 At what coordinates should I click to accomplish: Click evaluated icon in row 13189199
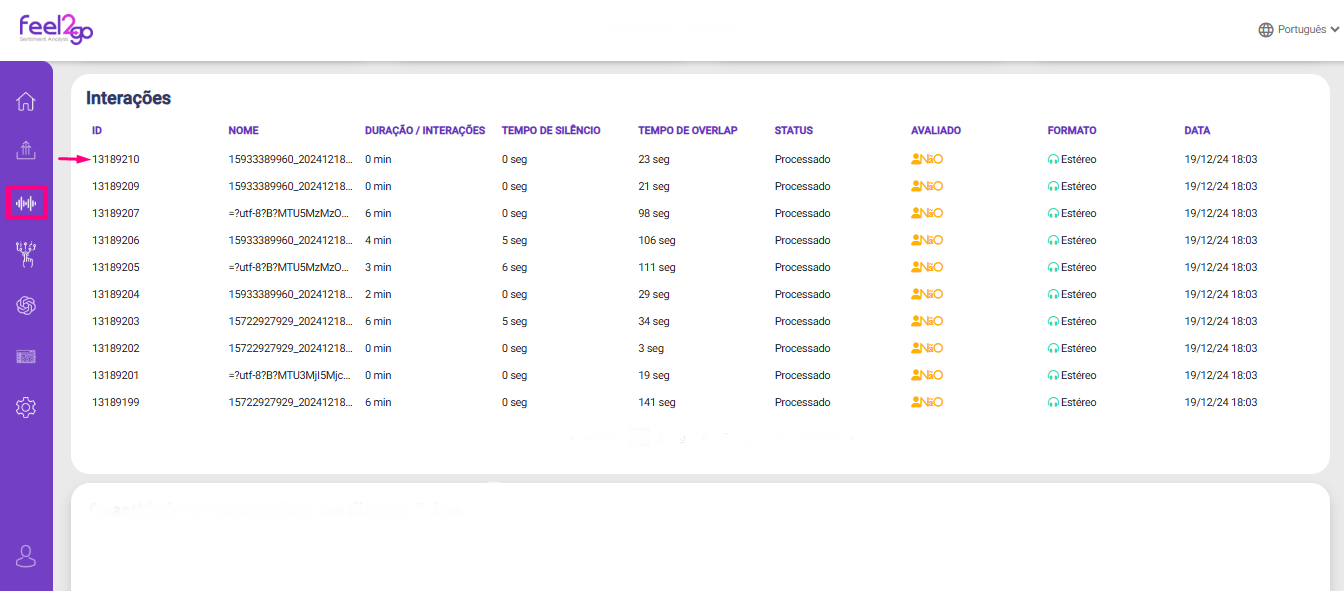click(927, 402)
